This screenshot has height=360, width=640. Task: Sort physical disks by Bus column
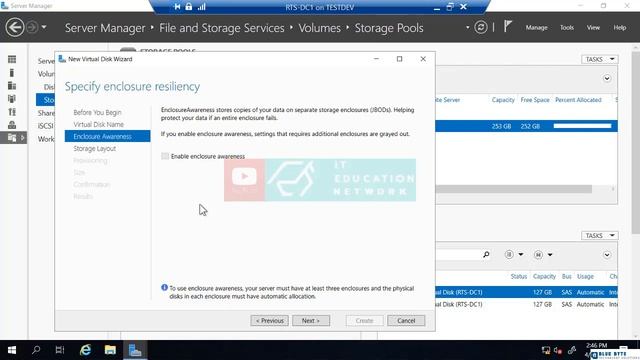click(567, 276)
